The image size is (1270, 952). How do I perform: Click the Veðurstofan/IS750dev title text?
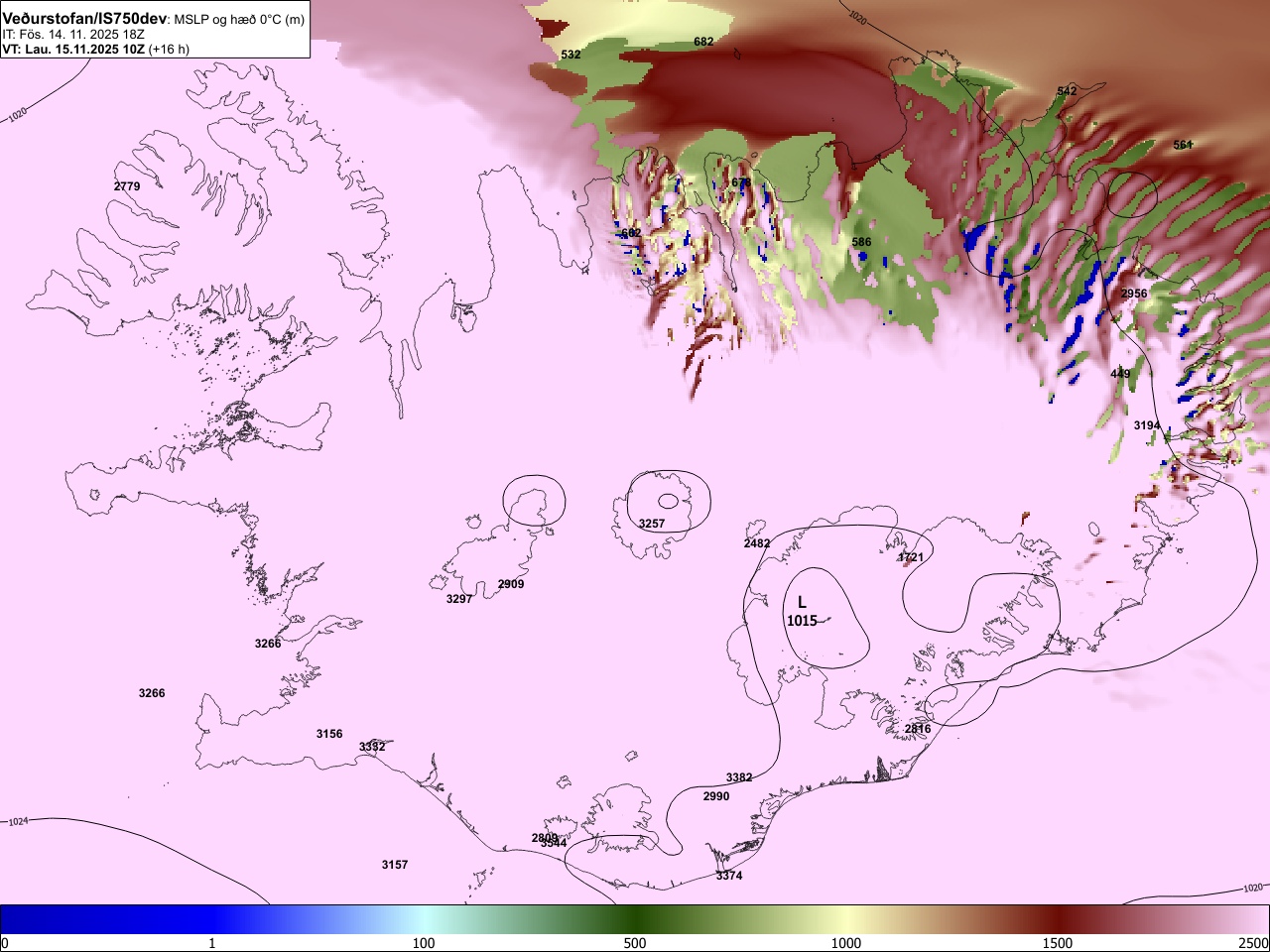[84, 19]
